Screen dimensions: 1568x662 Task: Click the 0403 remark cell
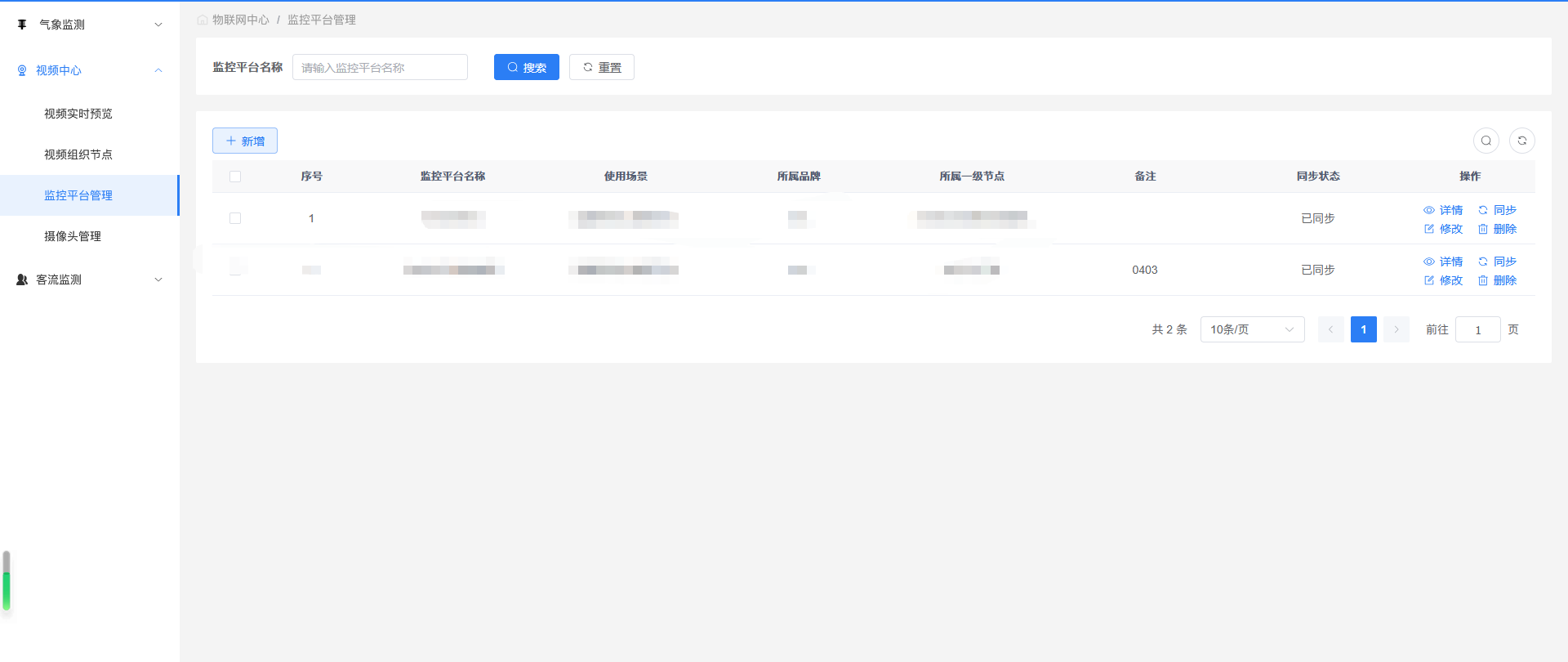point(1145,270)
